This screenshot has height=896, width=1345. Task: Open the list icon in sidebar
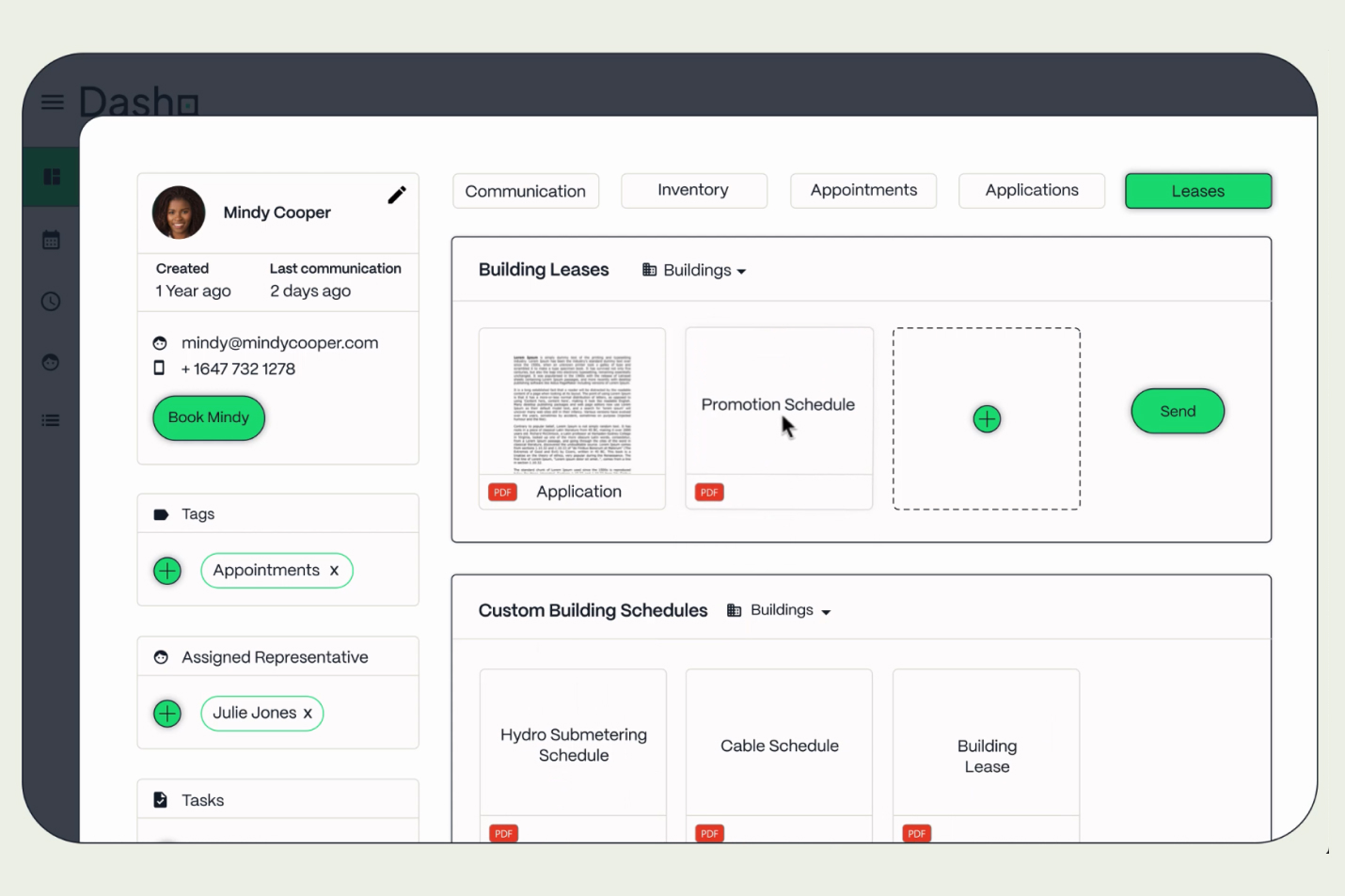pos(51,420)
